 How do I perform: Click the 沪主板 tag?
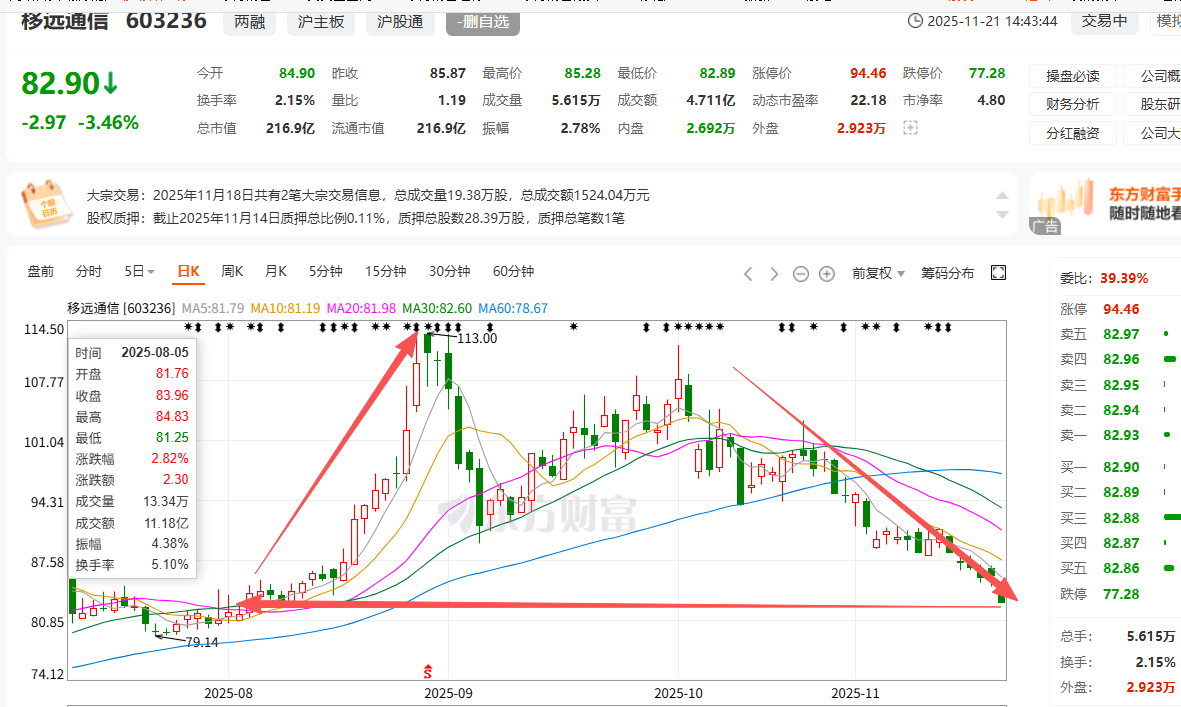321,23
